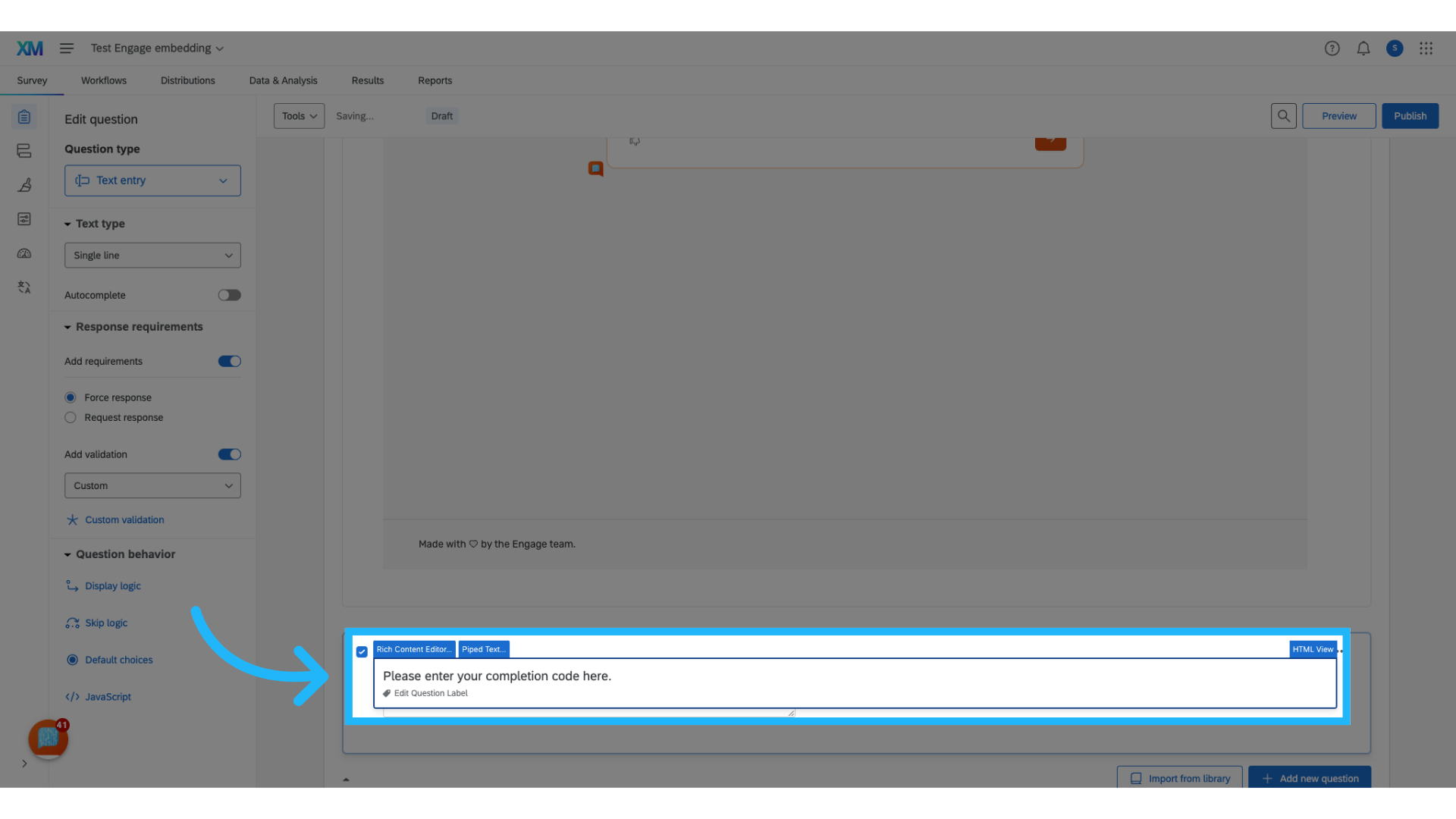
Task: Collapse the Question behavior section
Action: point(67,554)
